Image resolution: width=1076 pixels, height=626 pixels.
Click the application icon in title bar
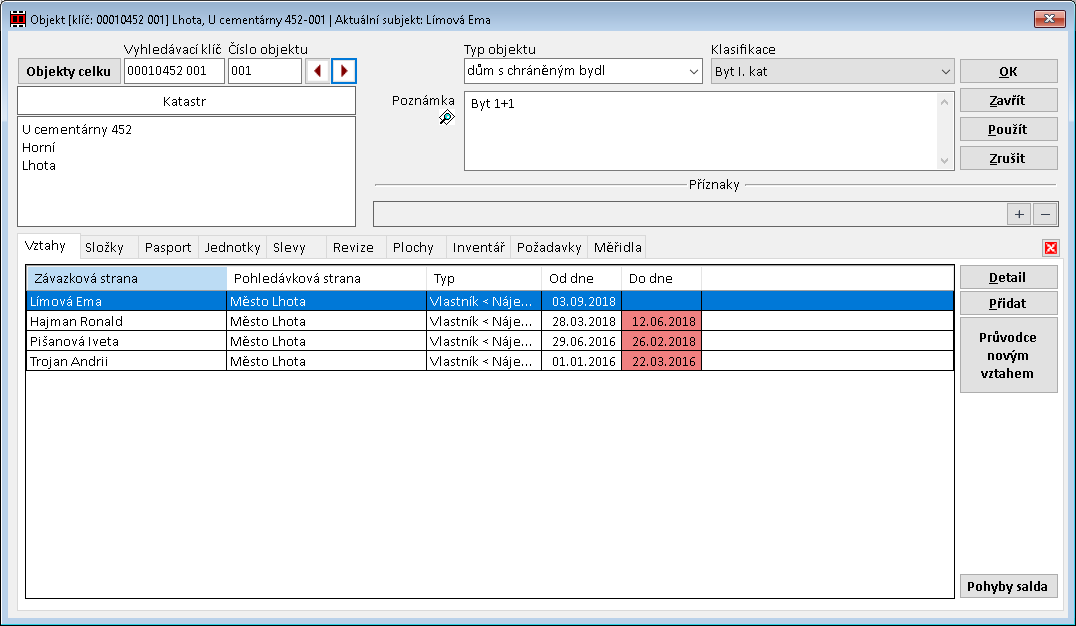(x=17, y=19)
